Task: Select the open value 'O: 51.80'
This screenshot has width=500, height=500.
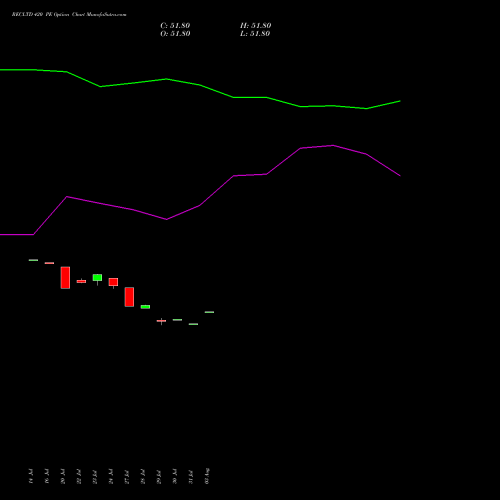Action: point(175,34)
